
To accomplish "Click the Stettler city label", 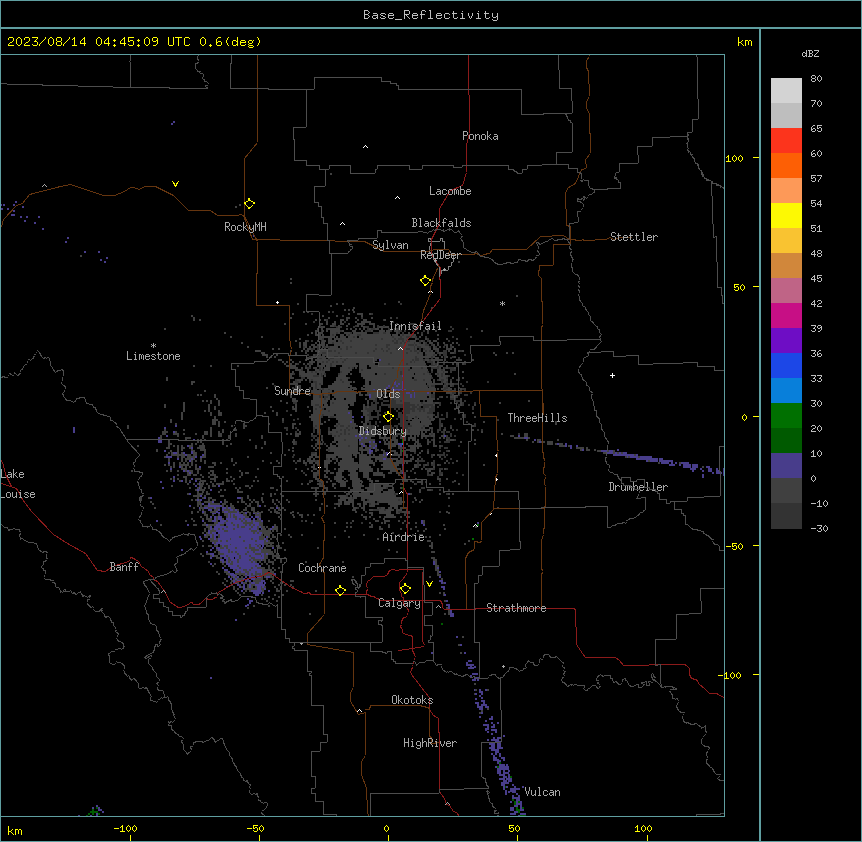I will point(634,237).
